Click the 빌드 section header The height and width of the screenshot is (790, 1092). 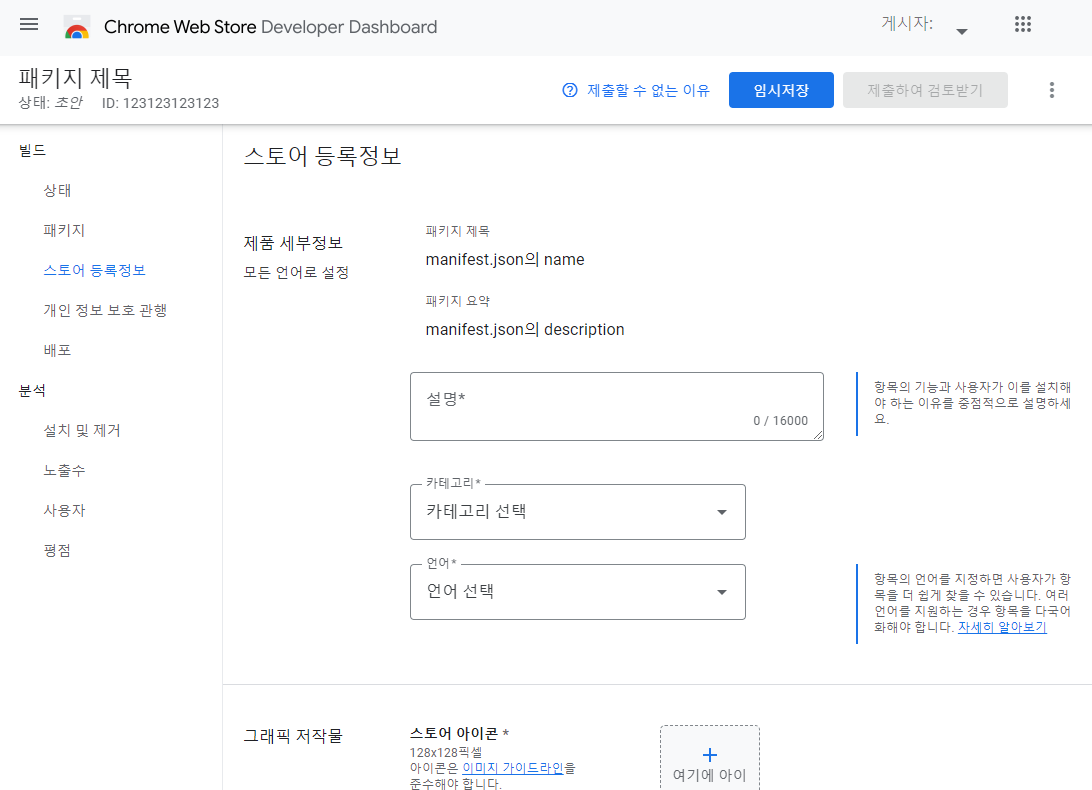(x=32, y=150)
